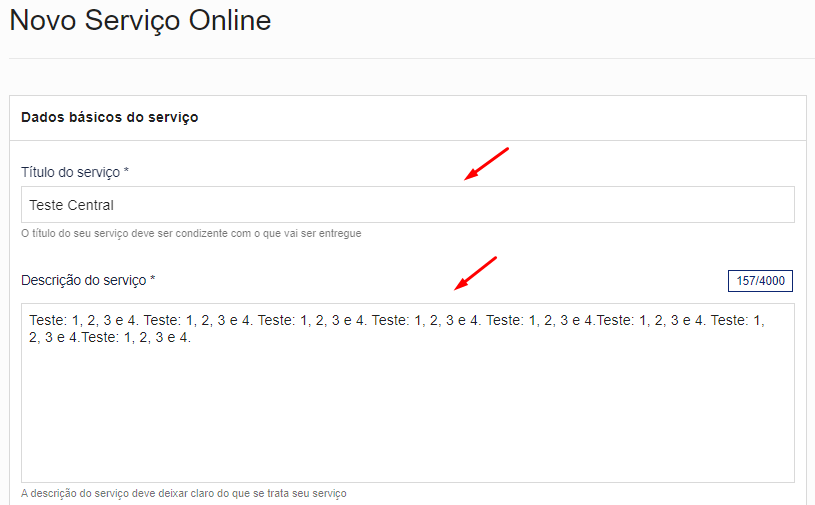Click the "Título do serviço *" label
The width and height of the screenshot is (815, 505).
[75, 172]
